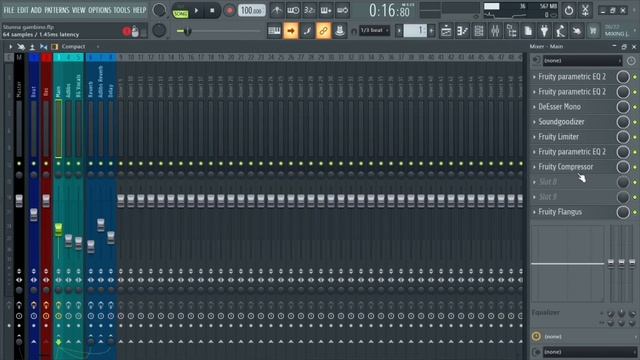The width and height of the screenshot is (640, 360).
Task: Toggle the 3-2-1 recording countdown icon
Action: (x=309, y=11)
